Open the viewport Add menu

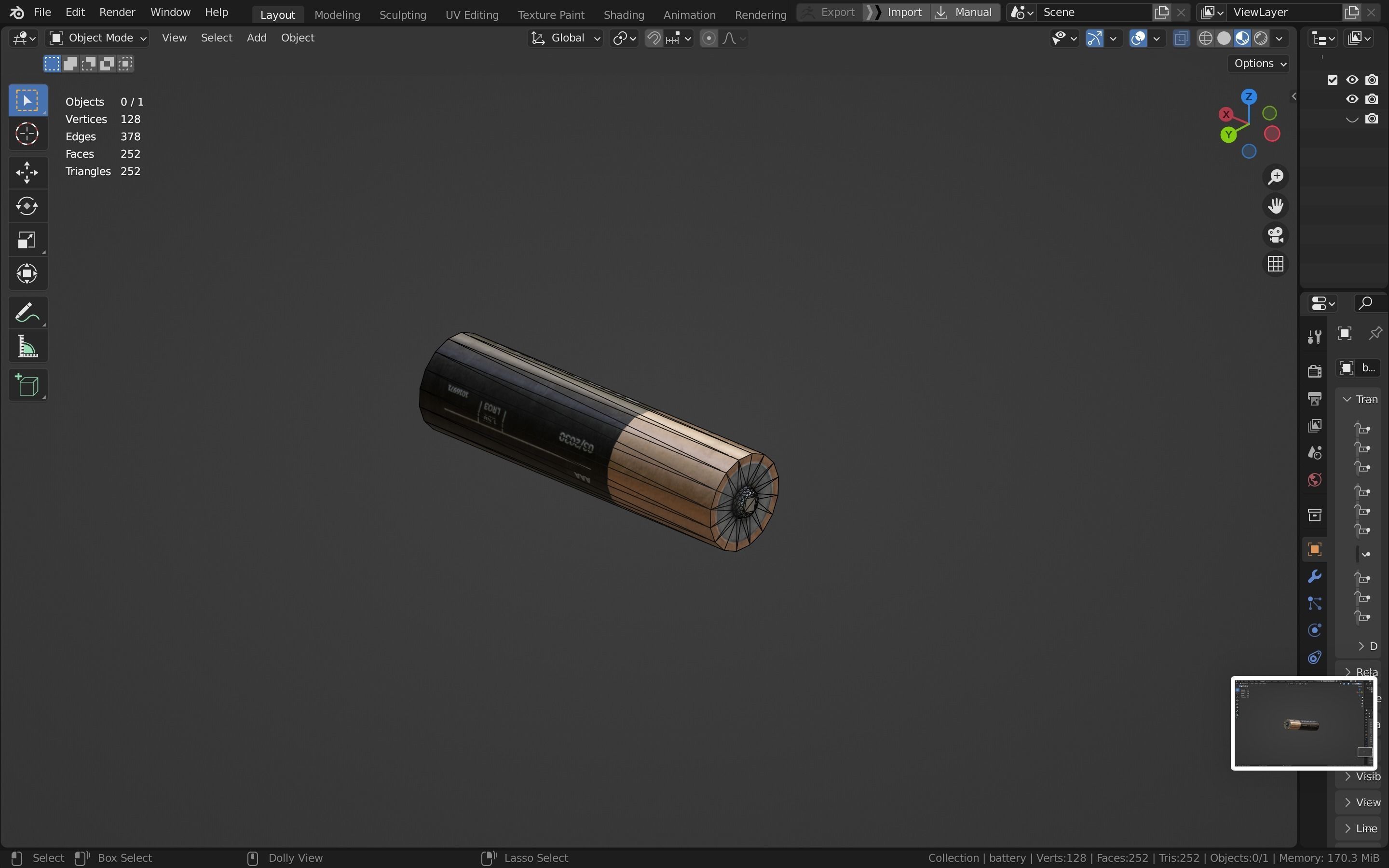(x=257, y=38)
